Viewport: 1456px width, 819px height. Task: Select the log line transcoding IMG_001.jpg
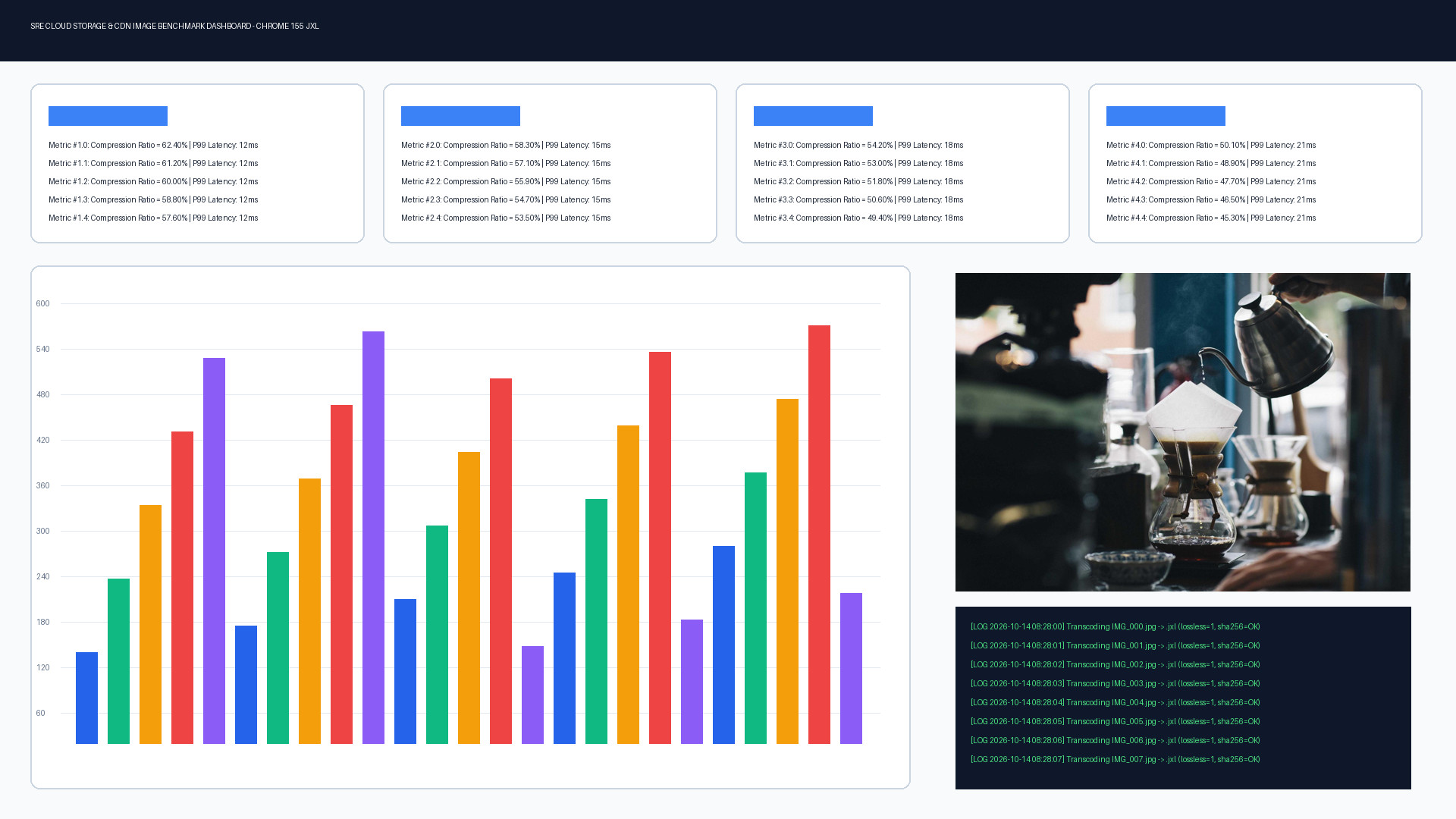point(1116,645)
